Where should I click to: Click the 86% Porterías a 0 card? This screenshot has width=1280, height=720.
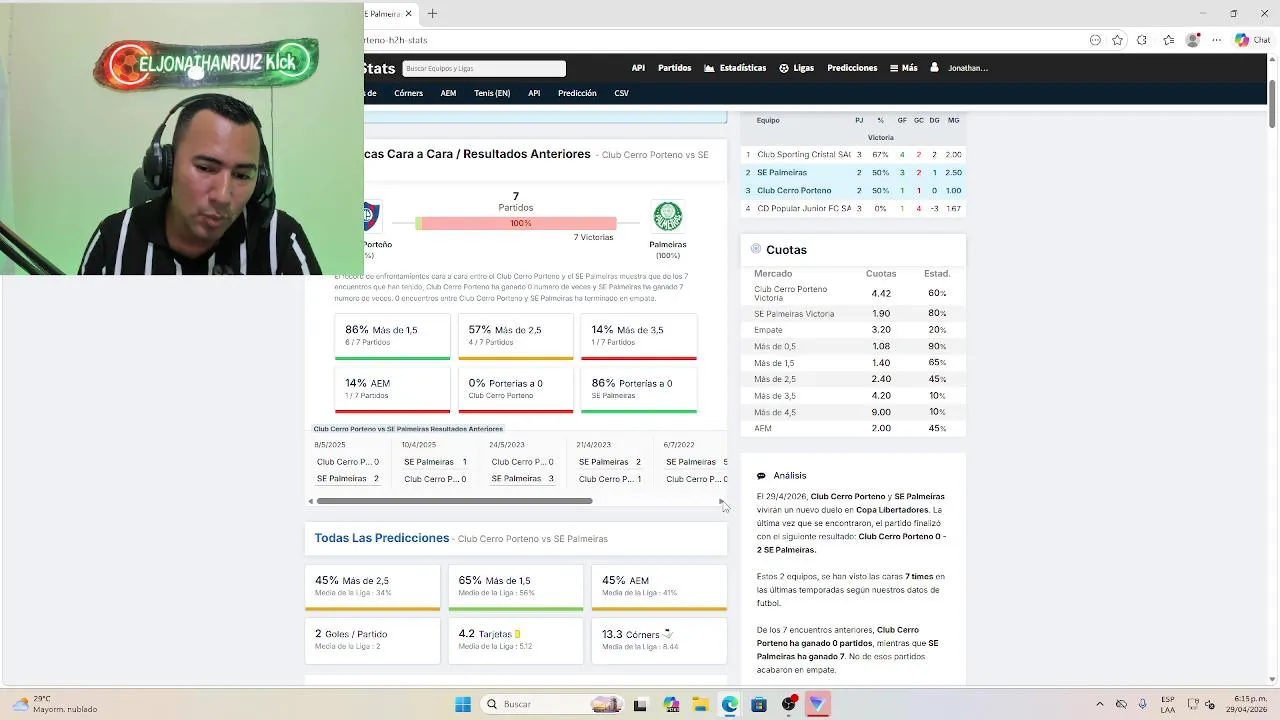639,390
